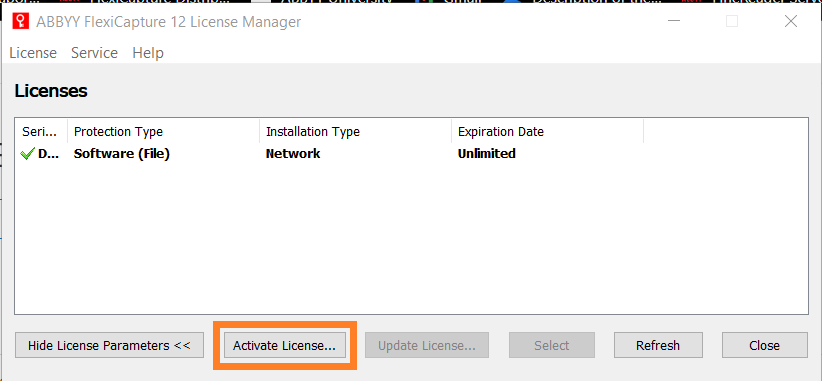The image size is (822, 381).
Task: Select the Software (File) cell
Action: click(x=122, y=154)
